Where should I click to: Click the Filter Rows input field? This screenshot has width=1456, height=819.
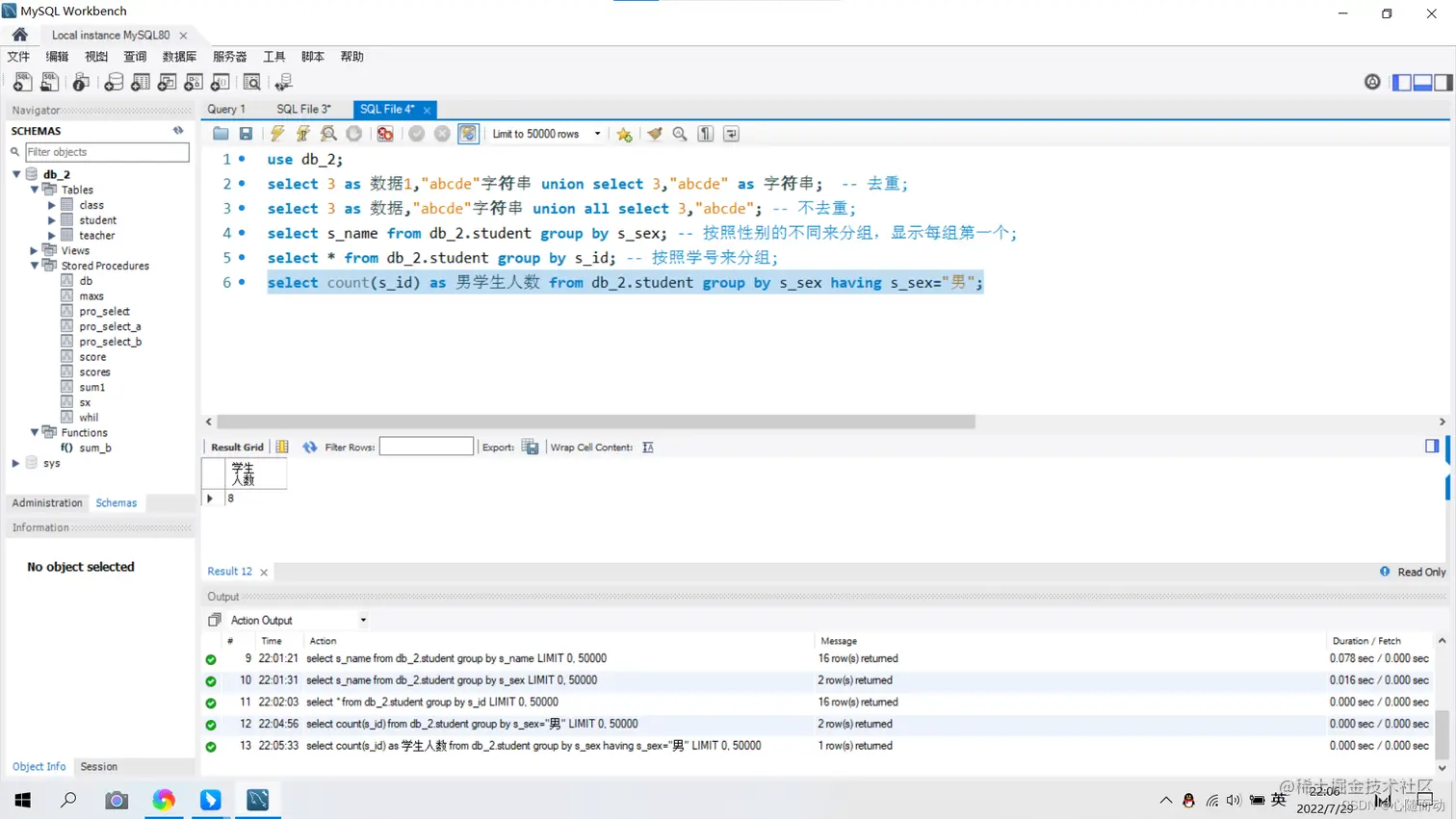pyautogui.click(x=427, y=447)
